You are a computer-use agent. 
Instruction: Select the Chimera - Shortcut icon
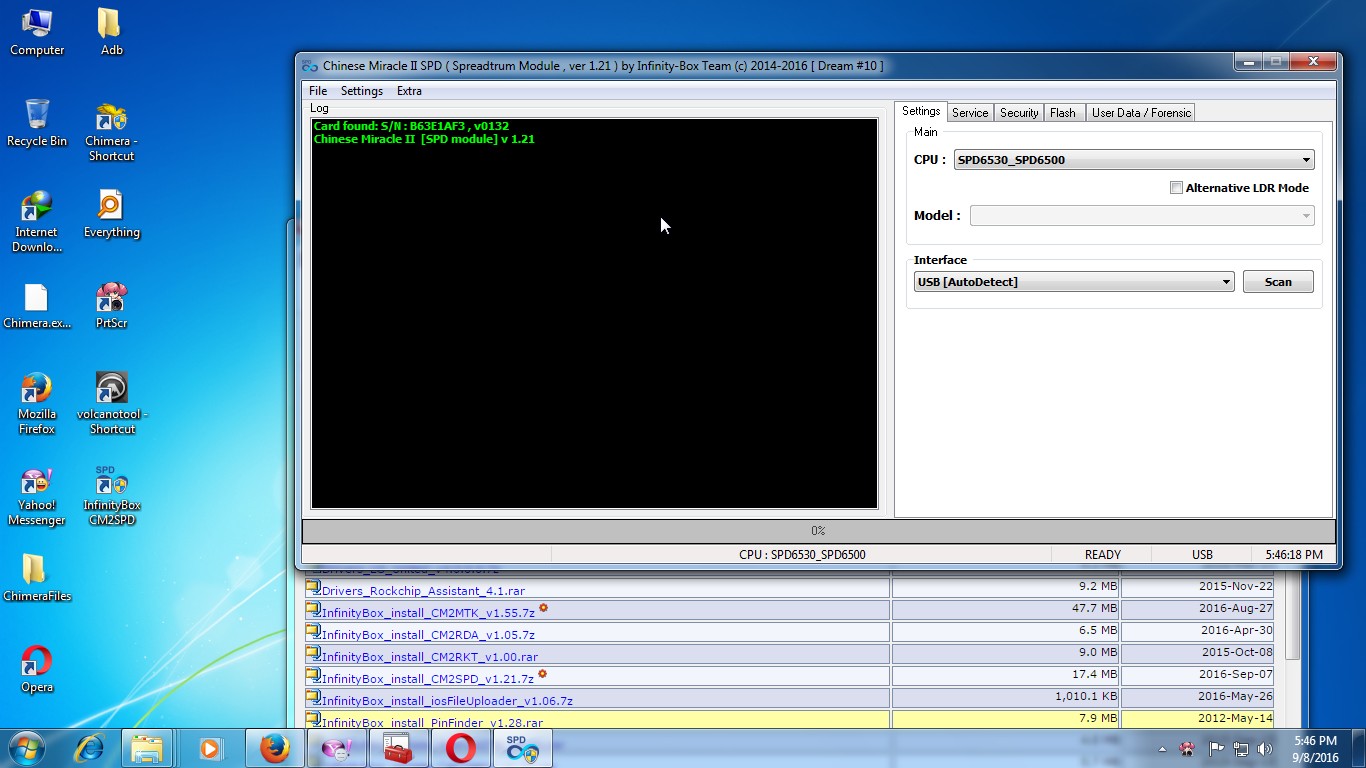tap(111, 131)
